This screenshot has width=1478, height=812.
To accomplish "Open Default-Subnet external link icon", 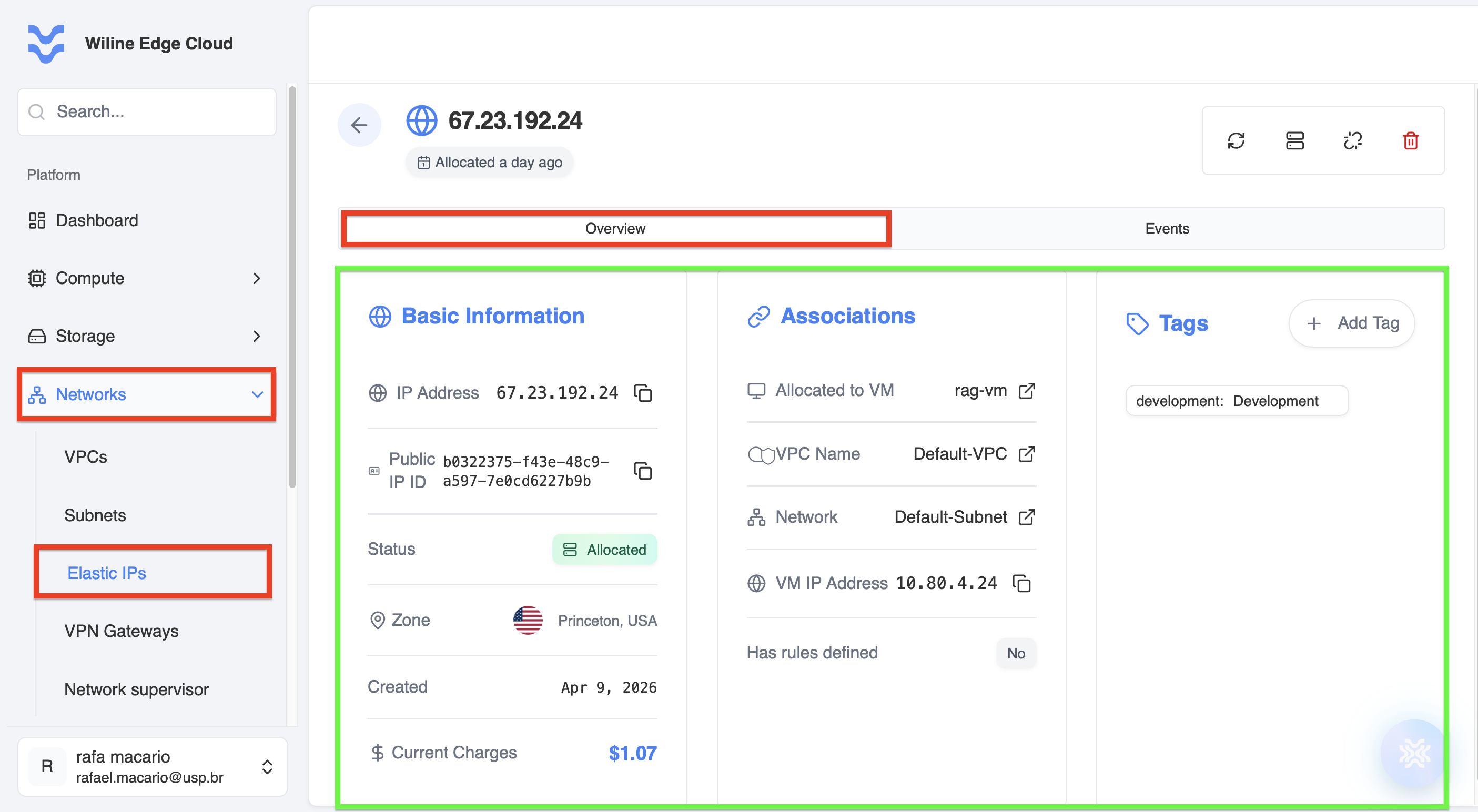I will (1027, 517).
